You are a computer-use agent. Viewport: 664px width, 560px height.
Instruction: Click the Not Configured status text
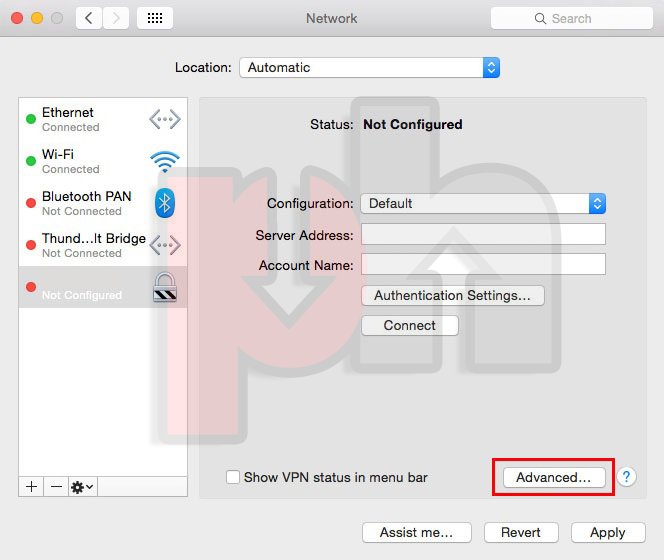click(413, 125)
